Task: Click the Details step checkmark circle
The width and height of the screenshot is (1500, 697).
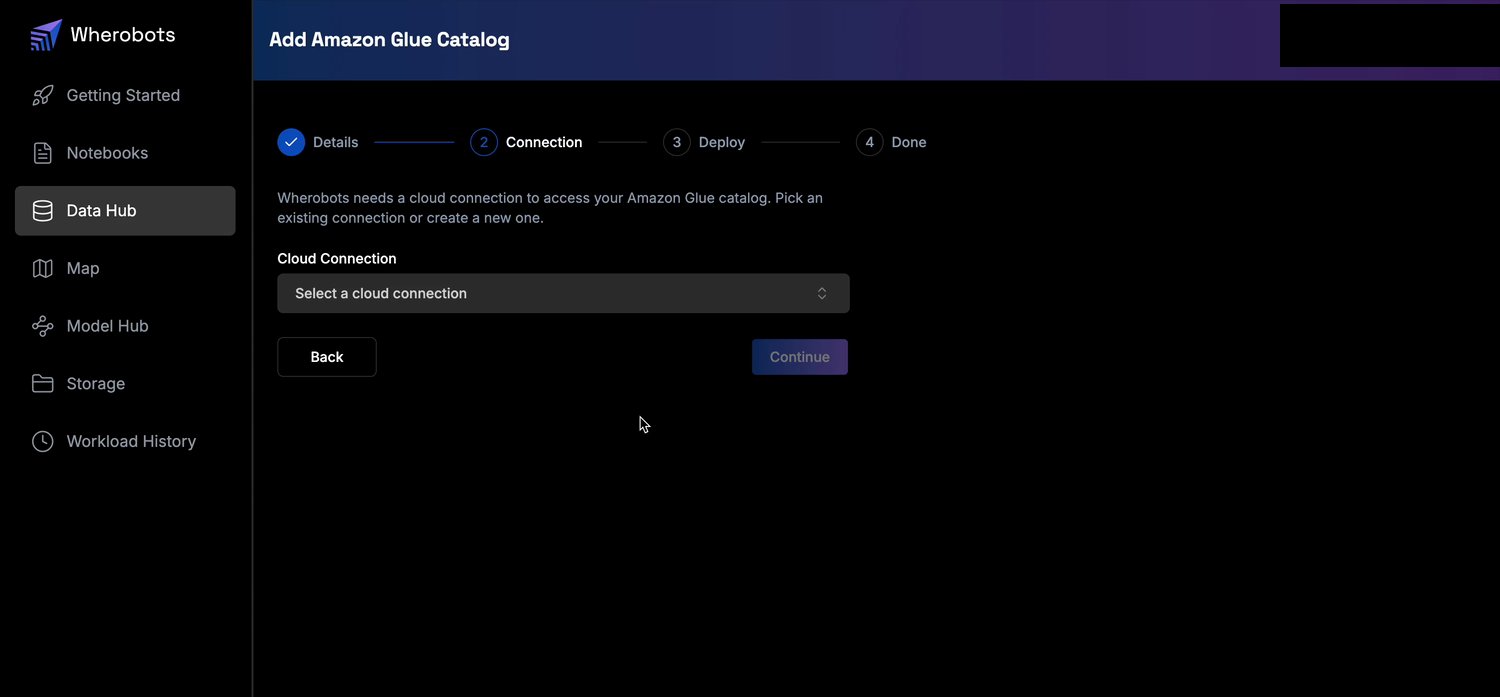Action: coord(291,142)
